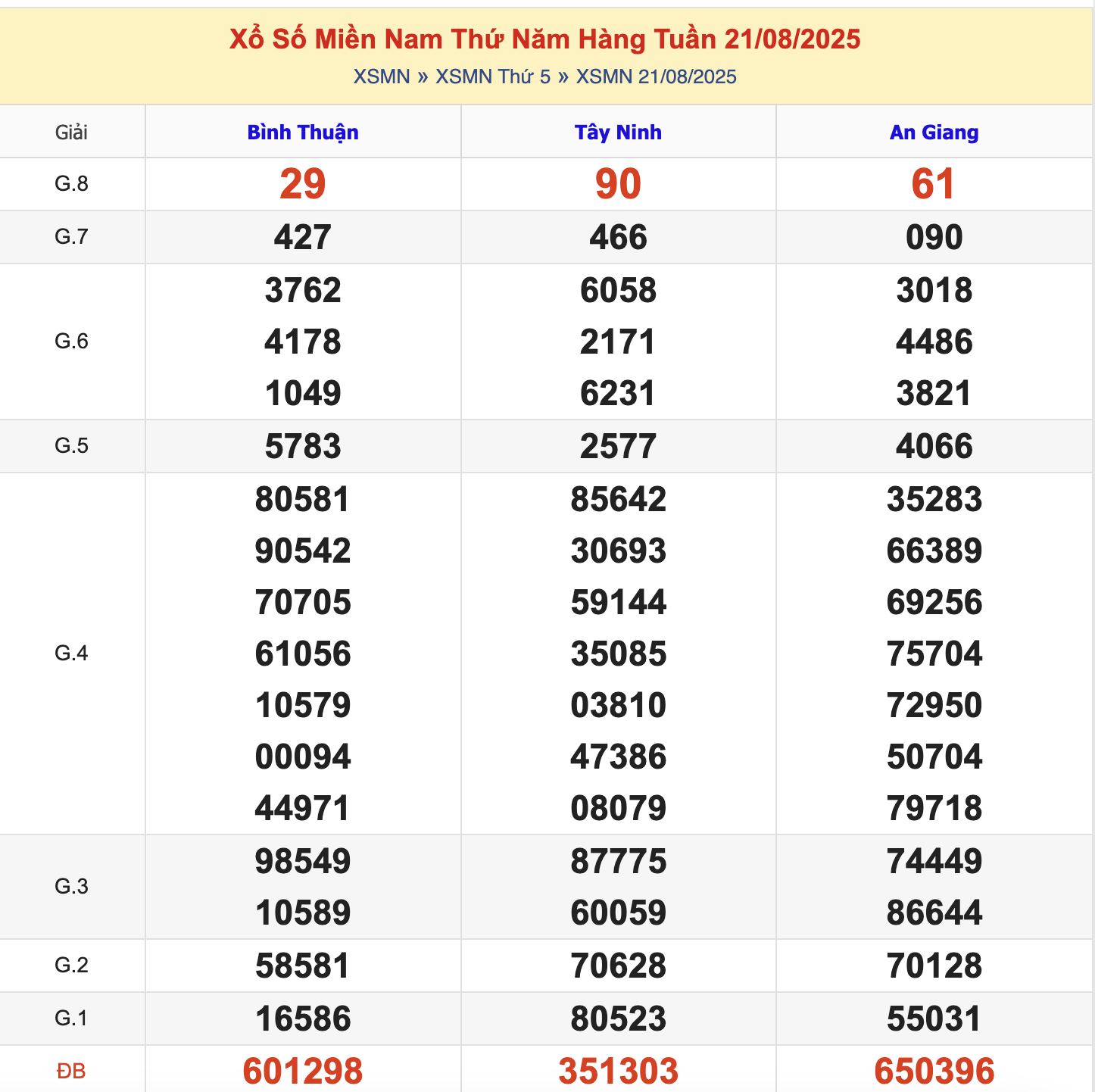
Task: Click G.6 number 6231
Action: 618,393
